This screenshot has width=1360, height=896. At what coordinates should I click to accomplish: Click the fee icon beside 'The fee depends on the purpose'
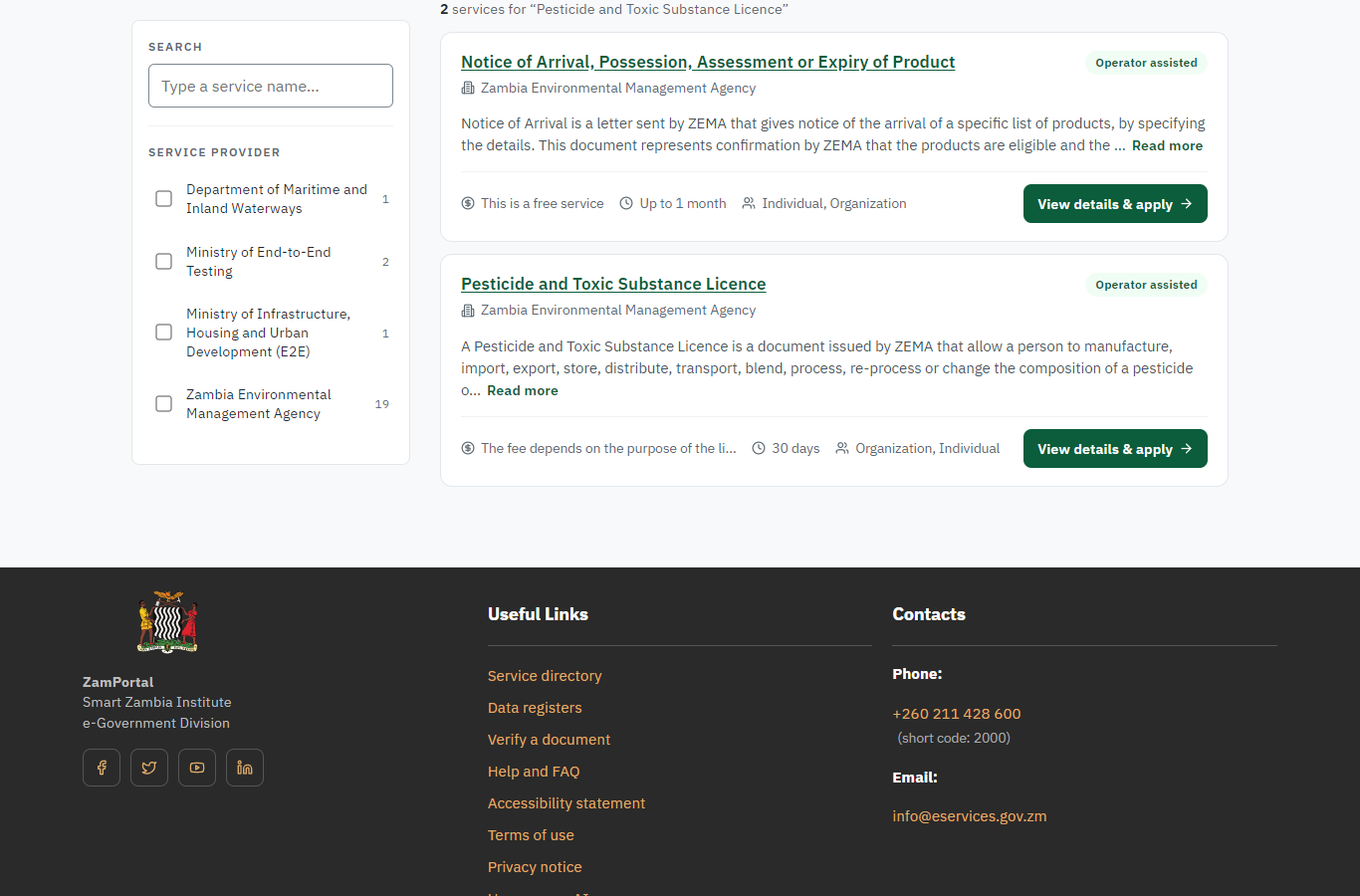468,448
